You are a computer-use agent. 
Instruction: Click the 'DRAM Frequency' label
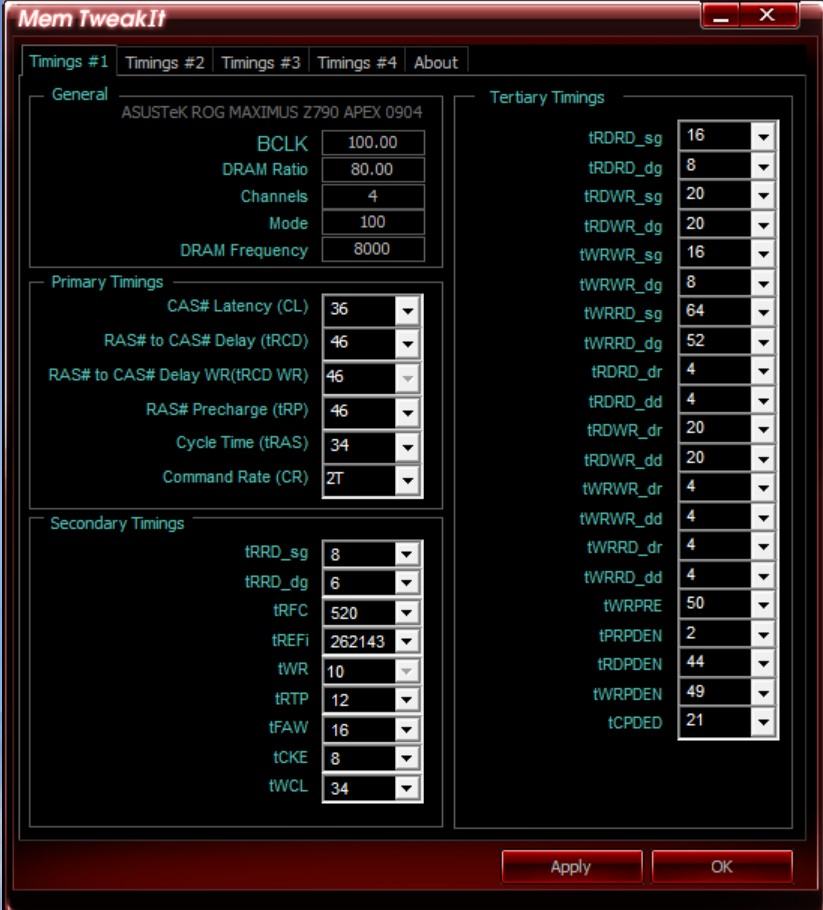click(244, 250)
